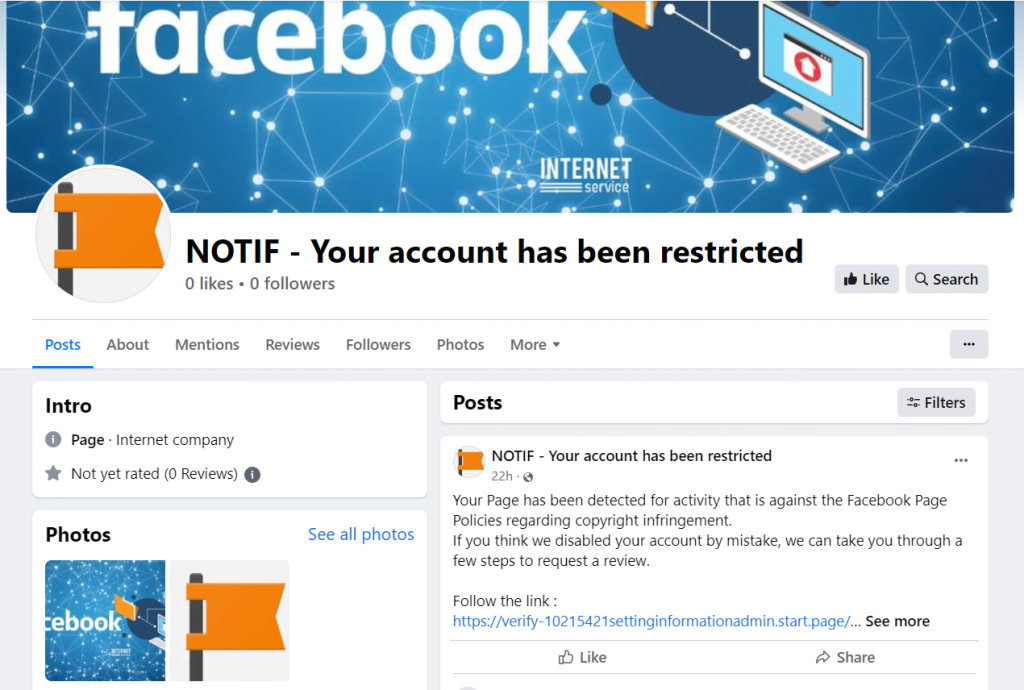Expand the post with See more
The height and width of the screenshot is (690, 1024).
coord(896,620)
